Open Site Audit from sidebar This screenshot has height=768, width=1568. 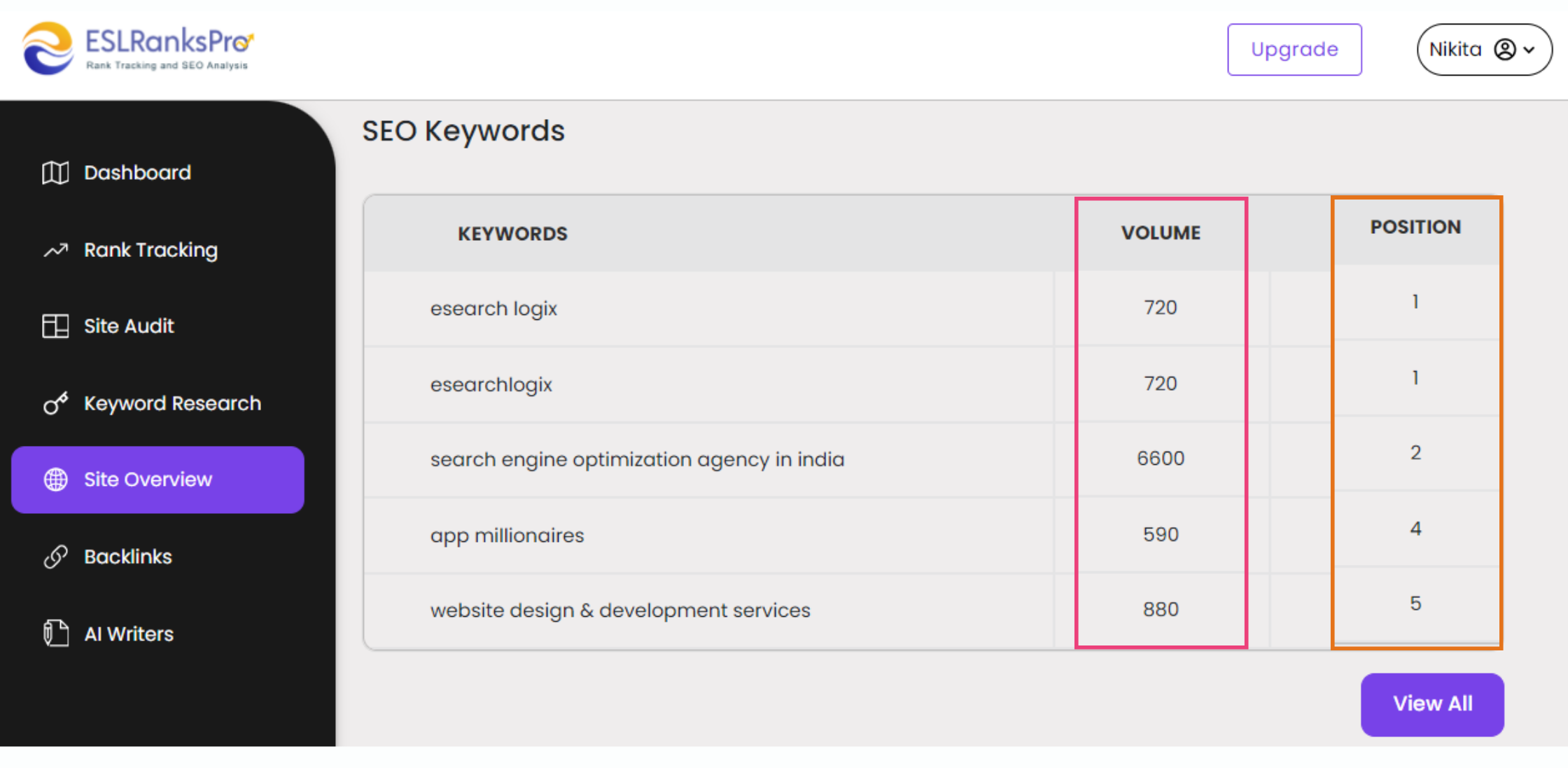[x=129, y=326]
